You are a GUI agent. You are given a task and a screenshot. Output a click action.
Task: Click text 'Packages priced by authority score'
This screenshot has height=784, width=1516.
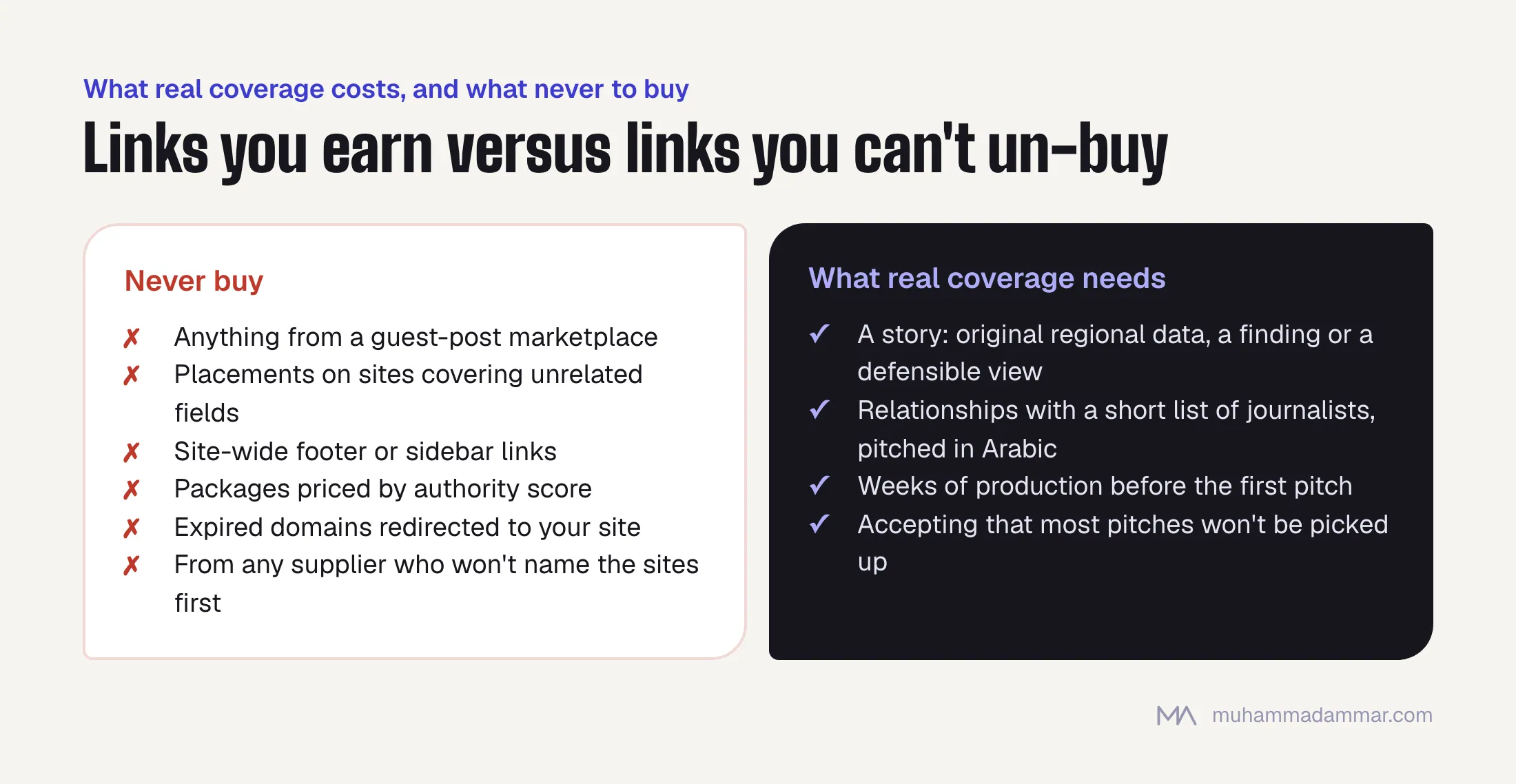coord(383,489)
